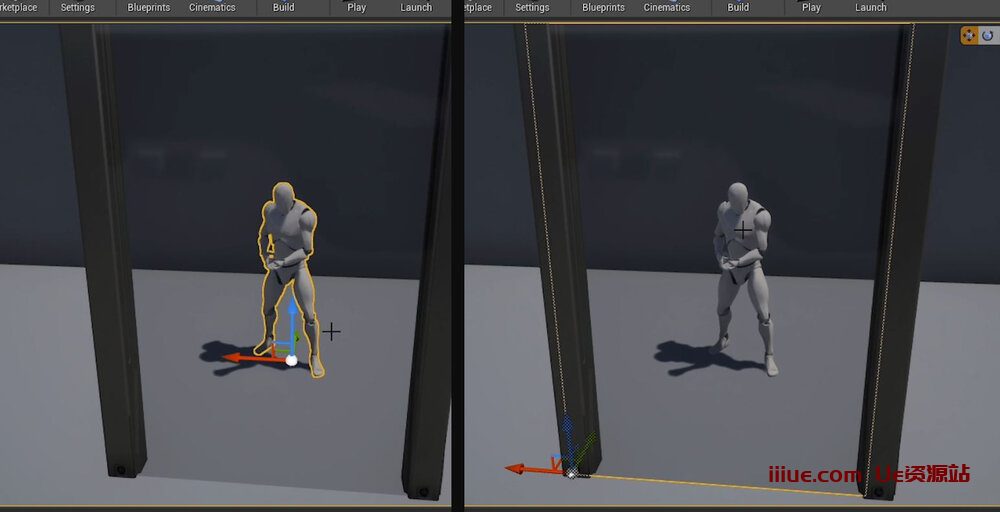1000x512 pixels.
Task: Click Launch in the right editor toolbar
Action: coord(870,7)
